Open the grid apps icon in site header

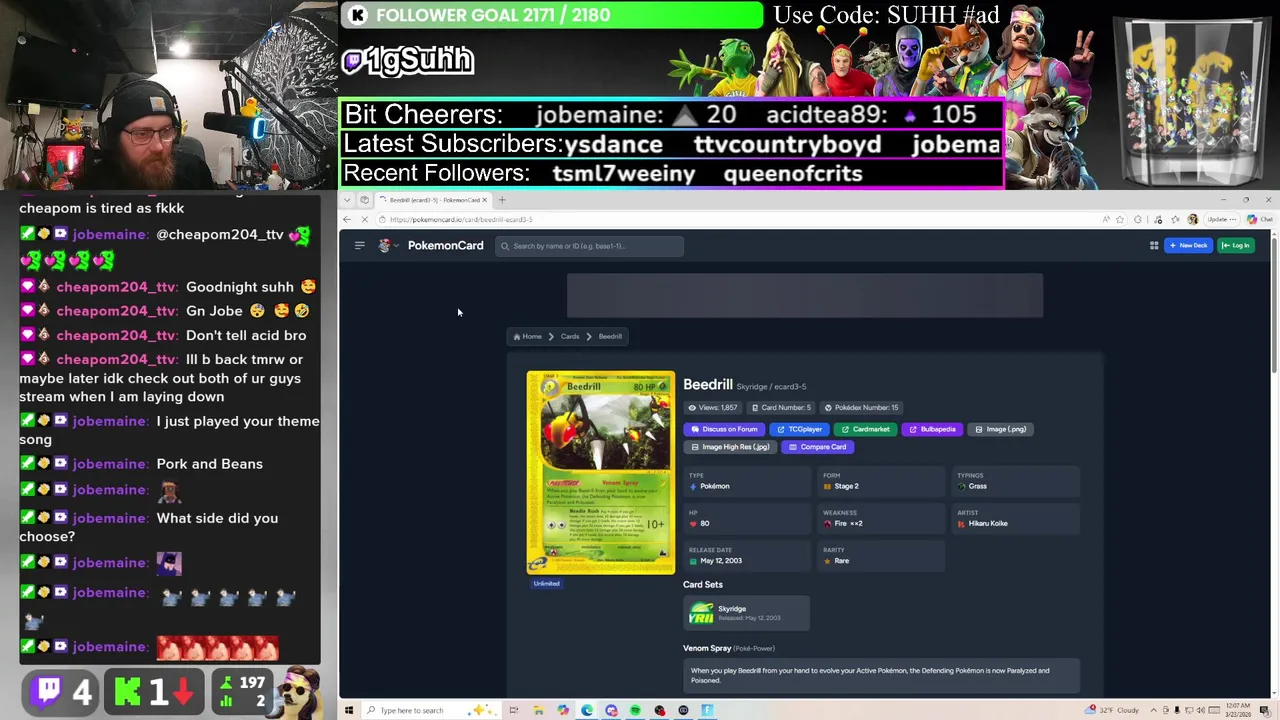click(1154, 246)
